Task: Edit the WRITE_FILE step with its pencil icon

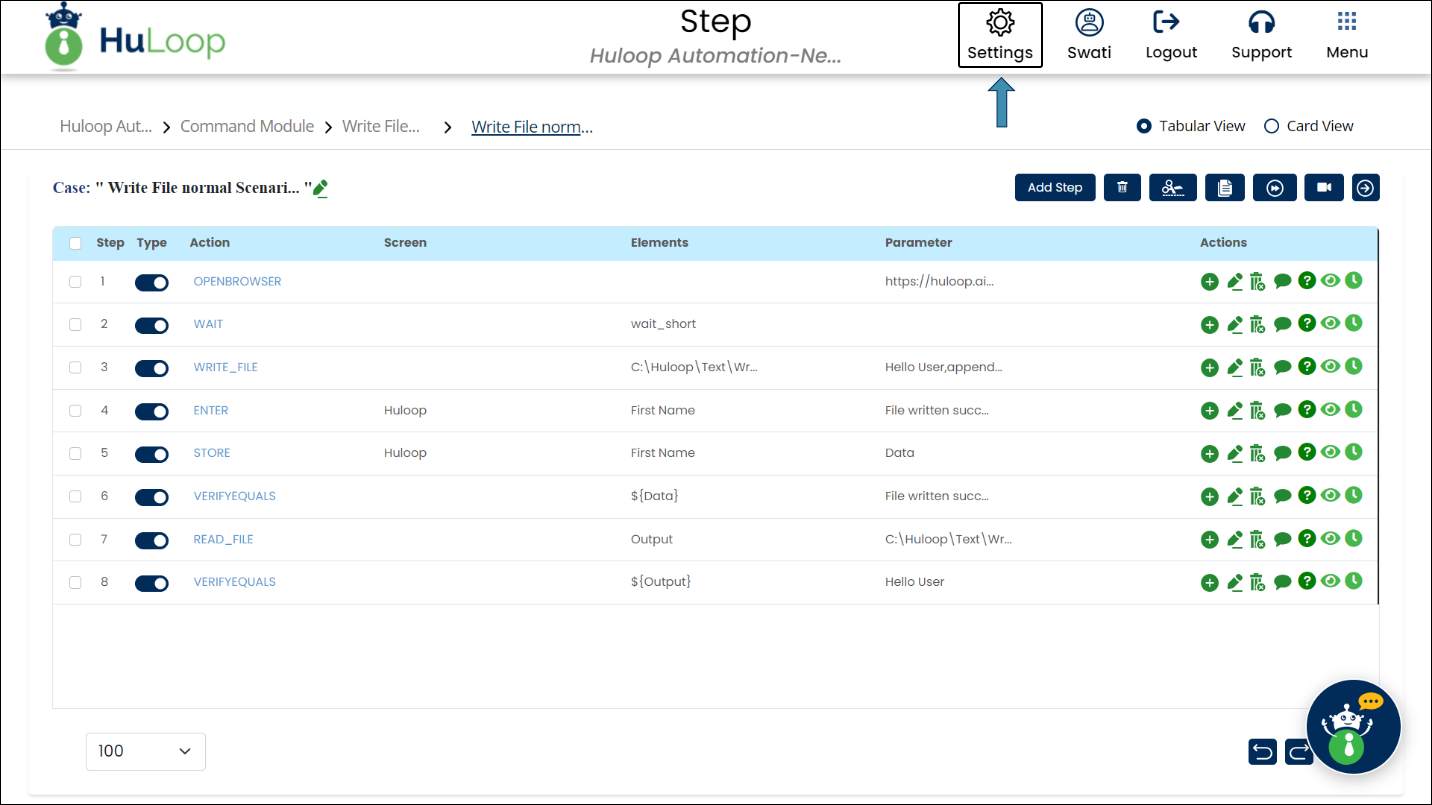Action: 1234,368
